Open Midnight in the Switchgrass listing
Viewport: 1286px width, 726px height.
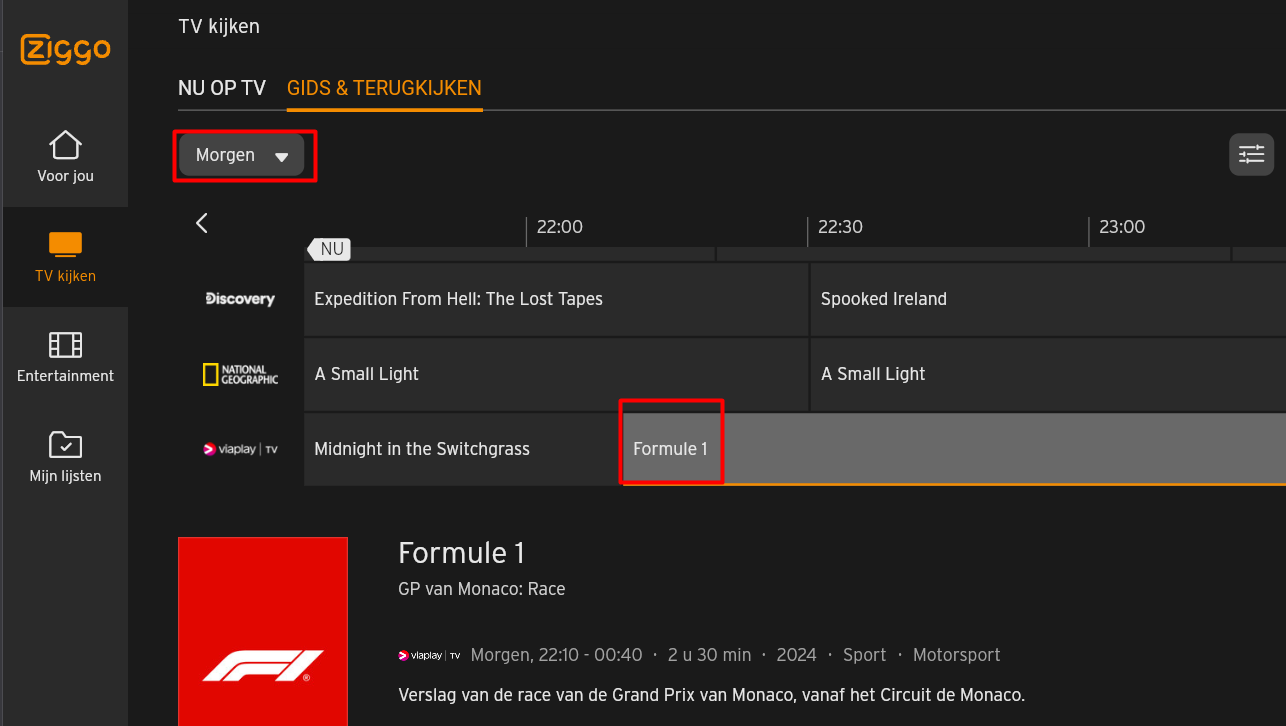point(461,449)
